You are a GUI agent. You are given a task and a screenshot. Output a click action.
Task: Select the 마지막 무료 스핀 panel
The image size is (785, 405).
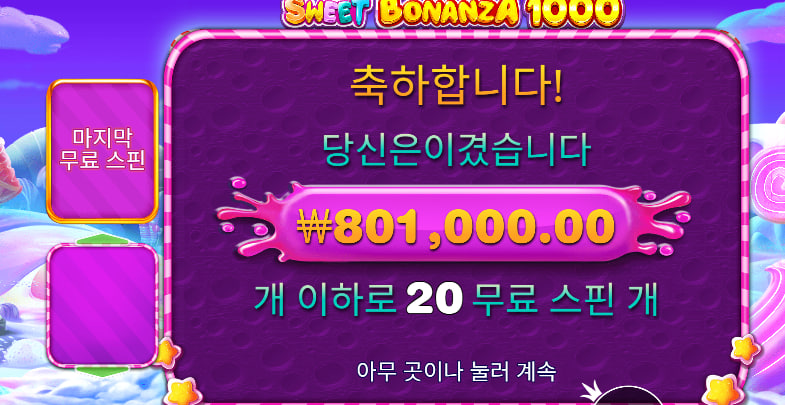103,151
